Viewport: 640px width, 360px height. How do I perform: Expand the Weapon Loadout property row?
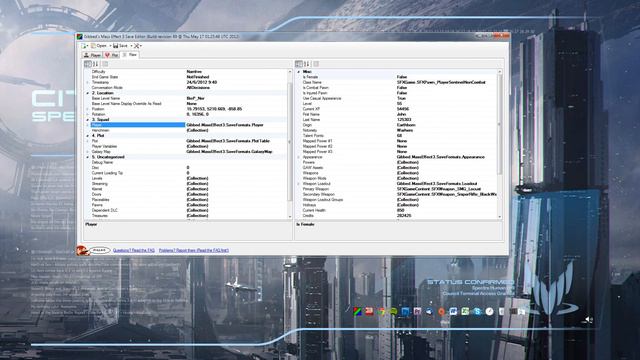click(299, 184)
